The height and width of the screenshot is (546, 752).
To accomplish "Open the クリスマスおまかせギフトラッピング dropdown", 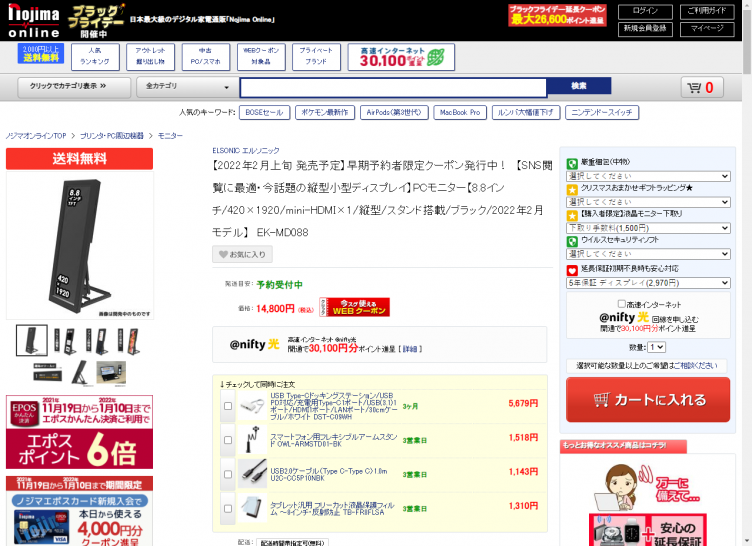I will pyautogui.click(x=648, y=202).
